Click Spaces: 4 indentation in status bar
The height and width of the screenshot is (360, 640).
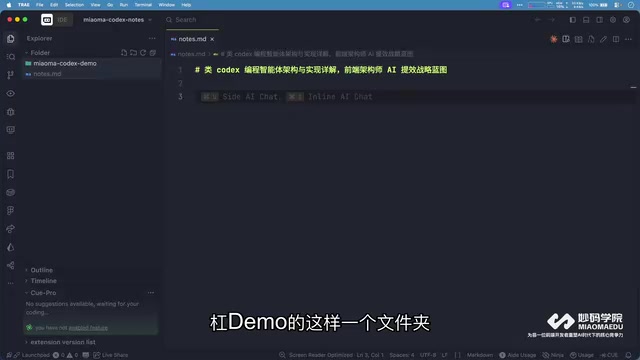[x=402, y=355]
